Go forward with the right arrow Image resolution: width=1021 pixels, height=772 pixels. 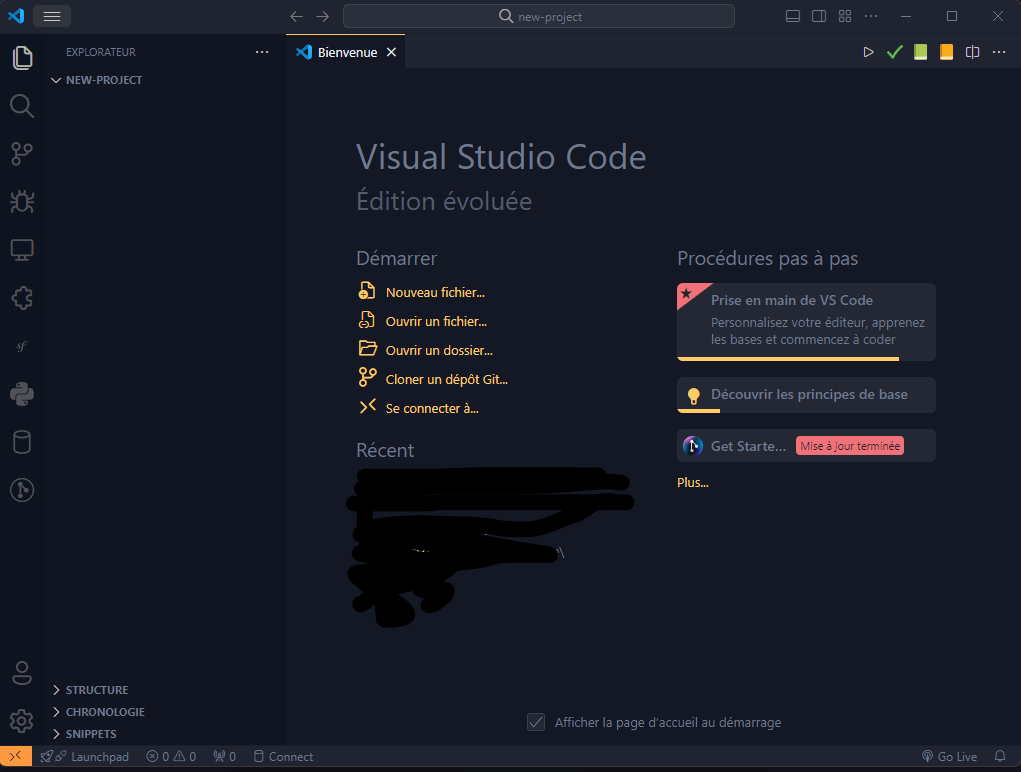(x=323, y=16)
